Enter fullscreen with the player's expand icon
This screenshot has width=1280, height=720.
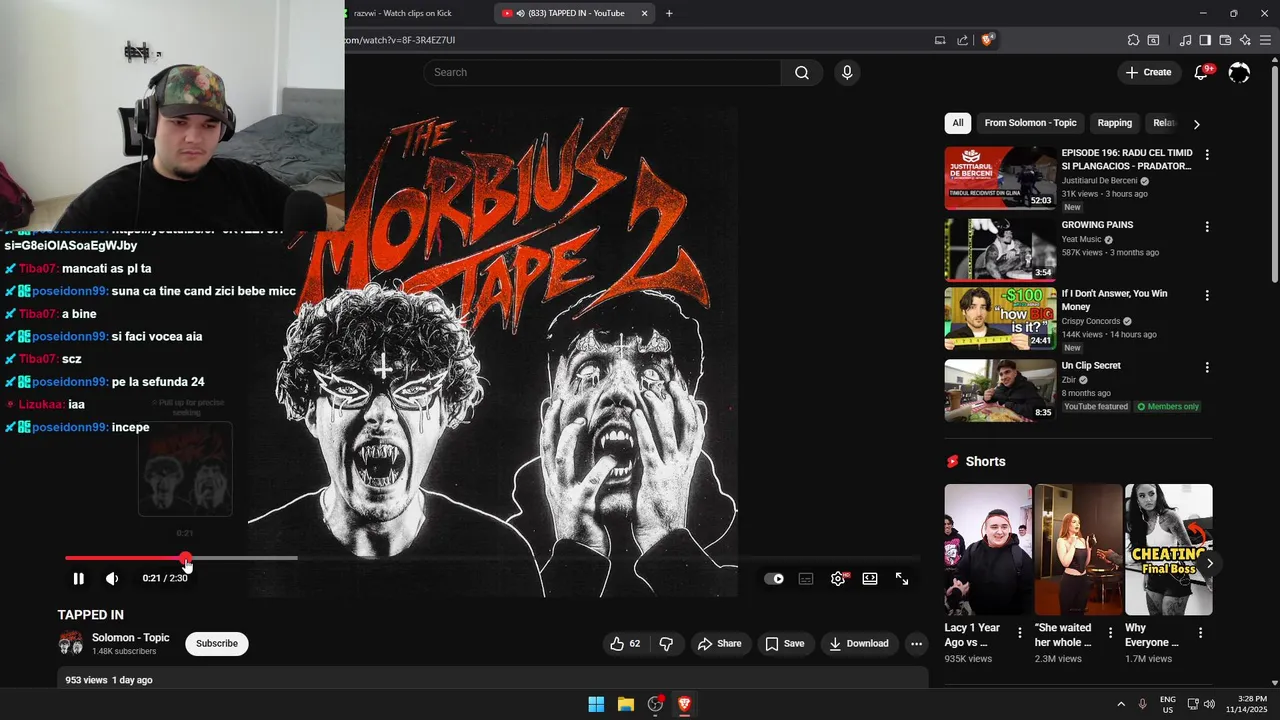tap(902, 578)
